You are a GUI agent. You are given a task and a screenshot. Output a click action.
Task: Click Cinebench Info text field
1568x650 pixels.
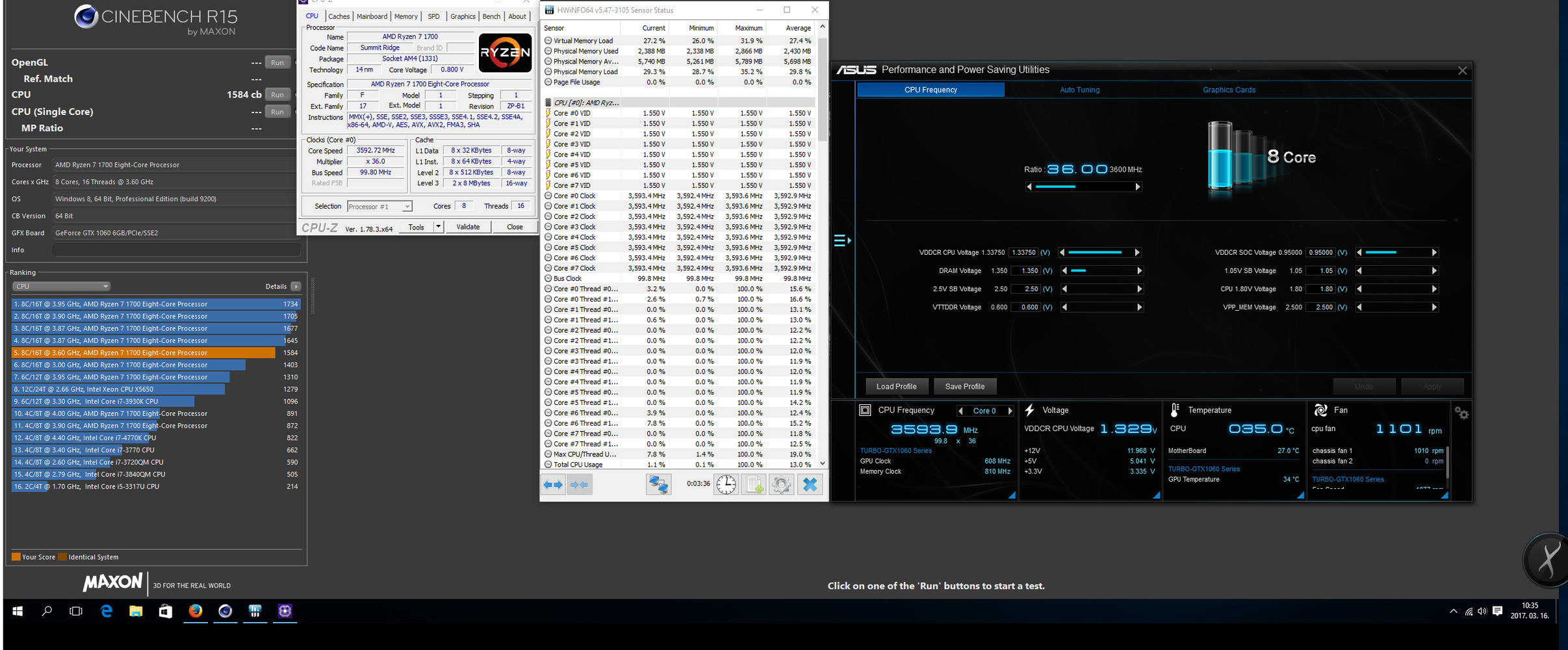176,250
